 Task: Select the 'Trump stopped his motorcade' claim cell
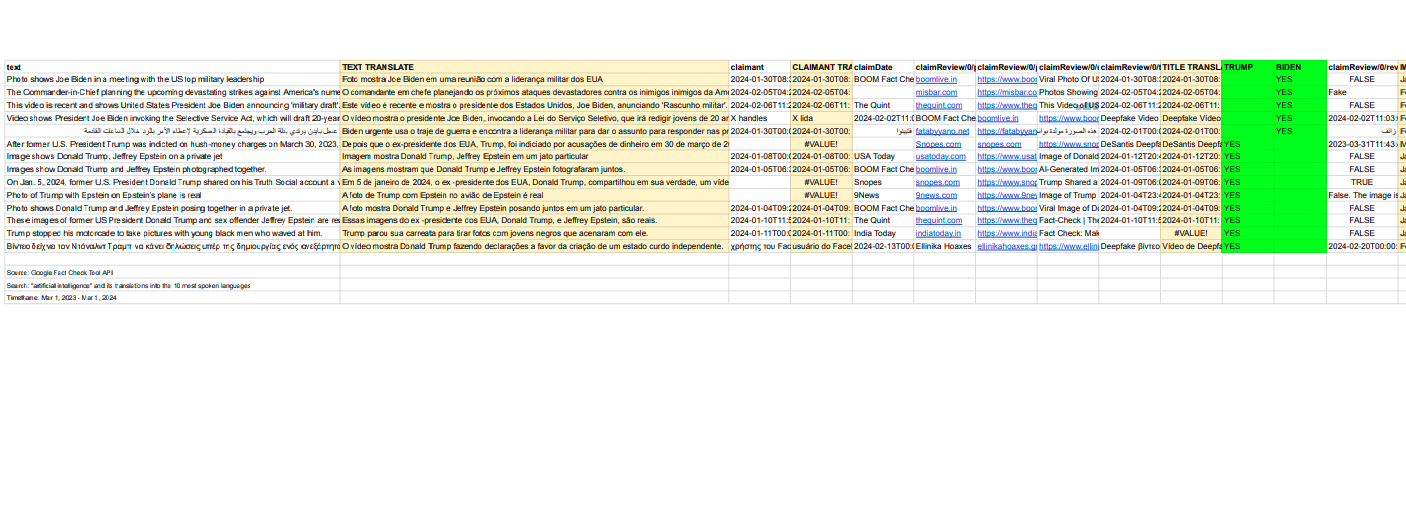tap(172, 234)
